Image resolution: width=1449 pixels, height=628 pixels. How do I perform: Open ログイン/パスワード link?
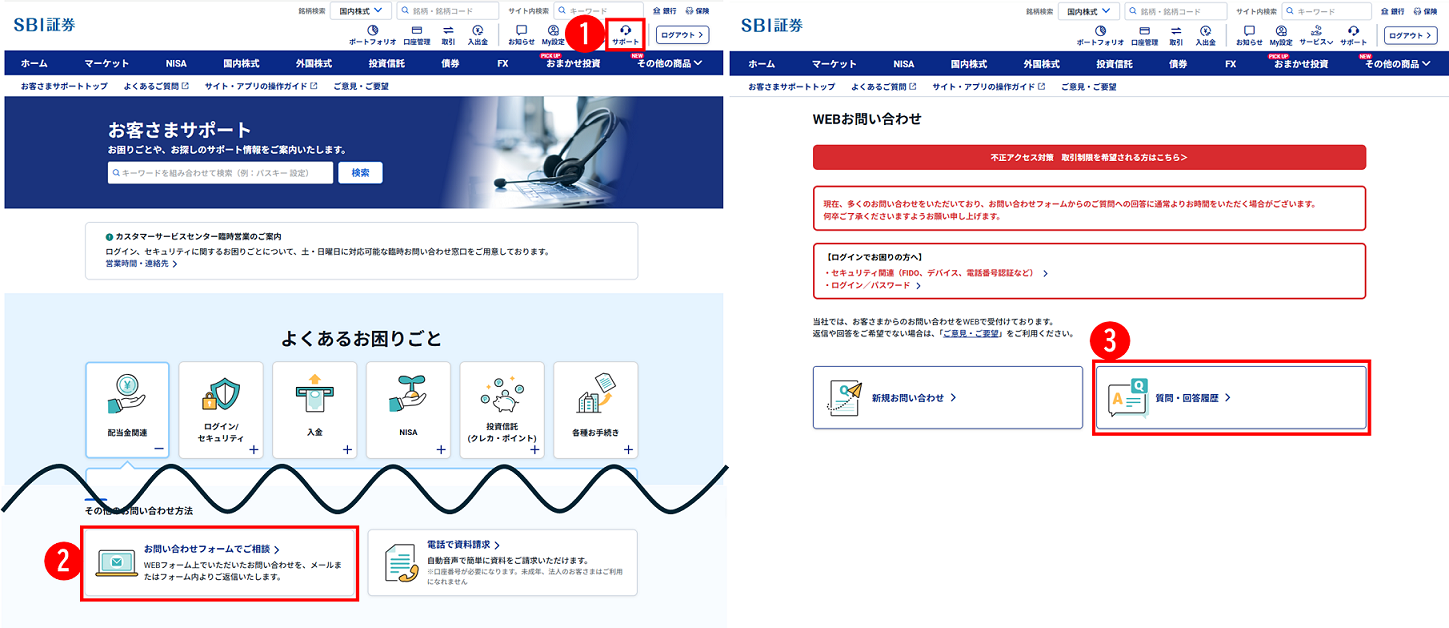click(872, 285)
